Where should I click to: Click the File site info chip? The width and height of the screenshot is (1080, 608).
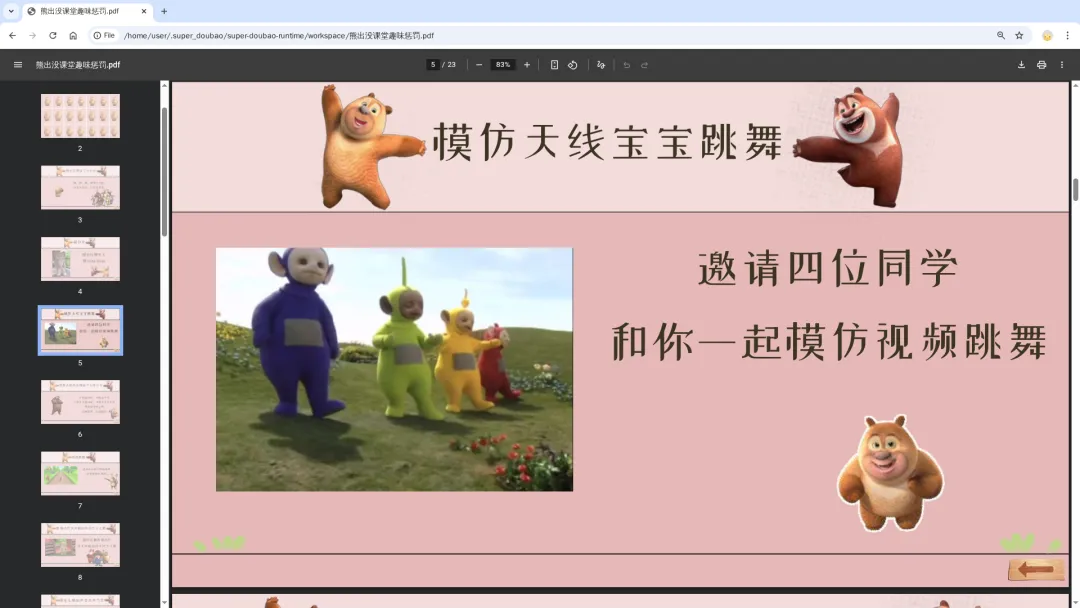(104, 35)
